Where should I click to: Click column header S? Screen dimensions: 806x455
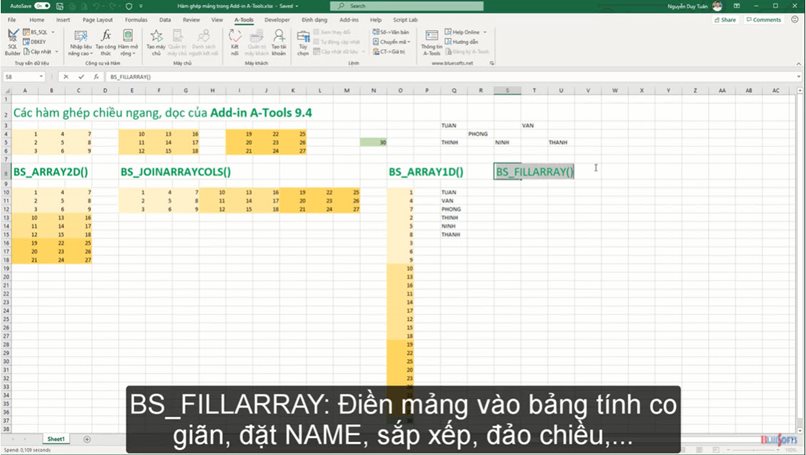click(x=507, y=90)
